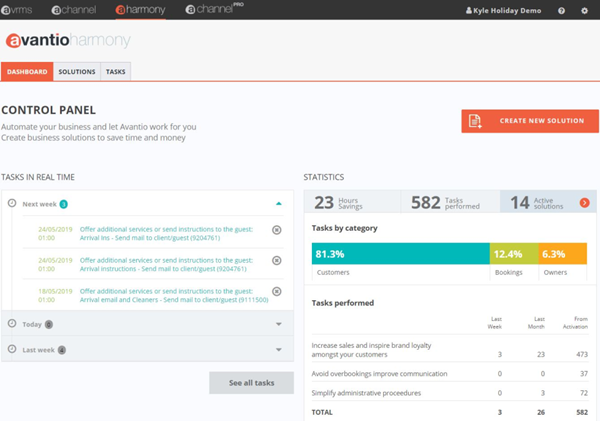This screenshot has width=600, height=421.
Task: Click the From Activation column header
Action: 575,323
